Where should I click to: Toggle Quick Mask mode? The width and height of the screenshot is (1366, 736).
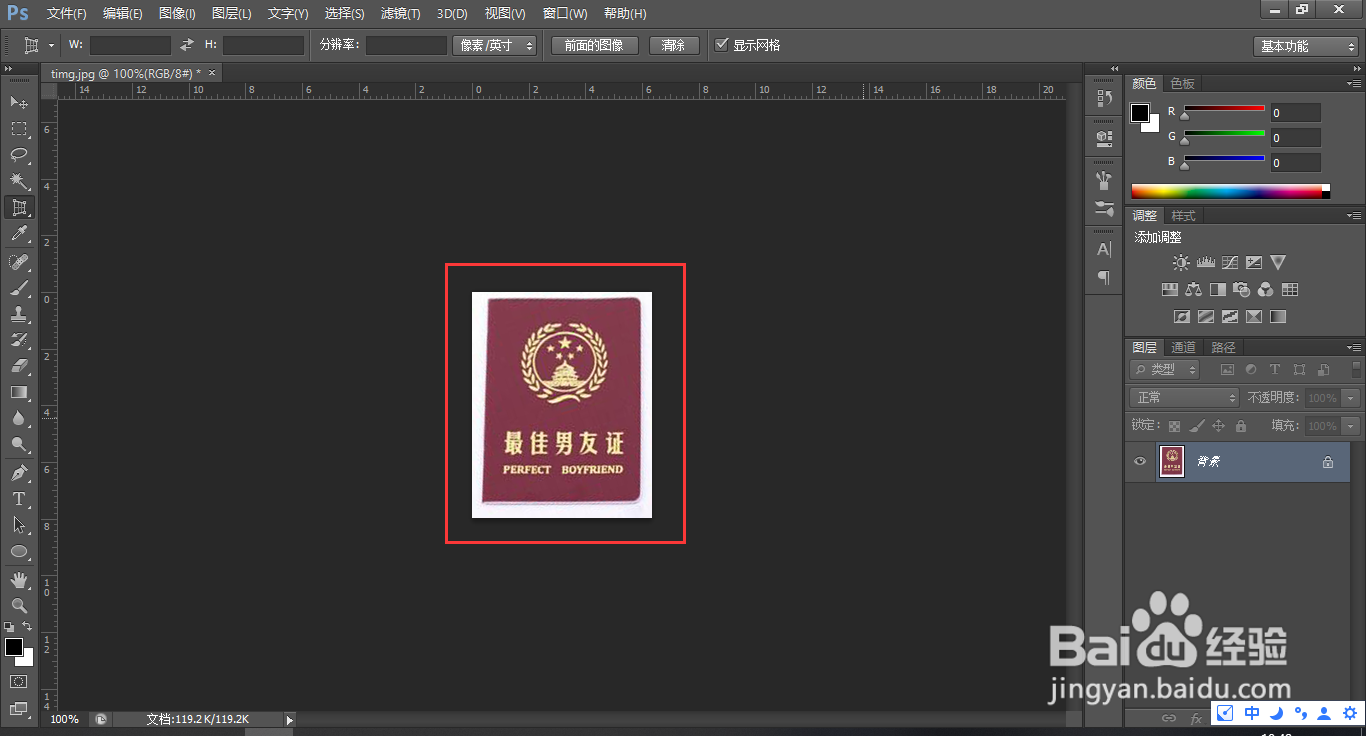tap(19, 682)
